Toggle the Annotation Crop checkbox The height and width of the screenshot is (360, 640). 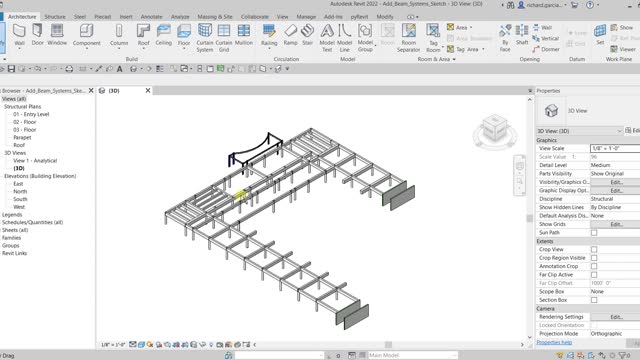(x=594, y=266)
